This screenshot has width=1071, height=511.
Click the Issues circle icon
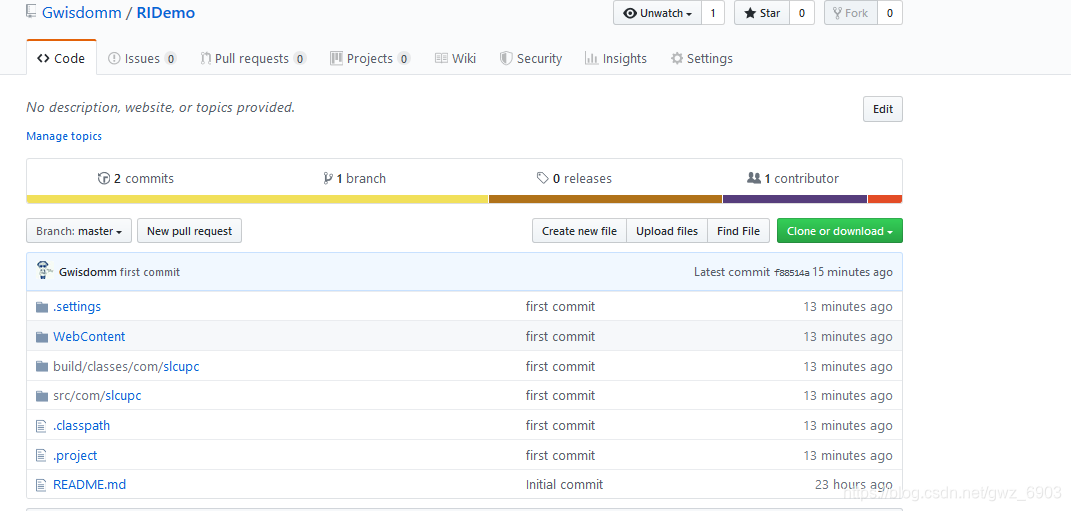[114, 59]
